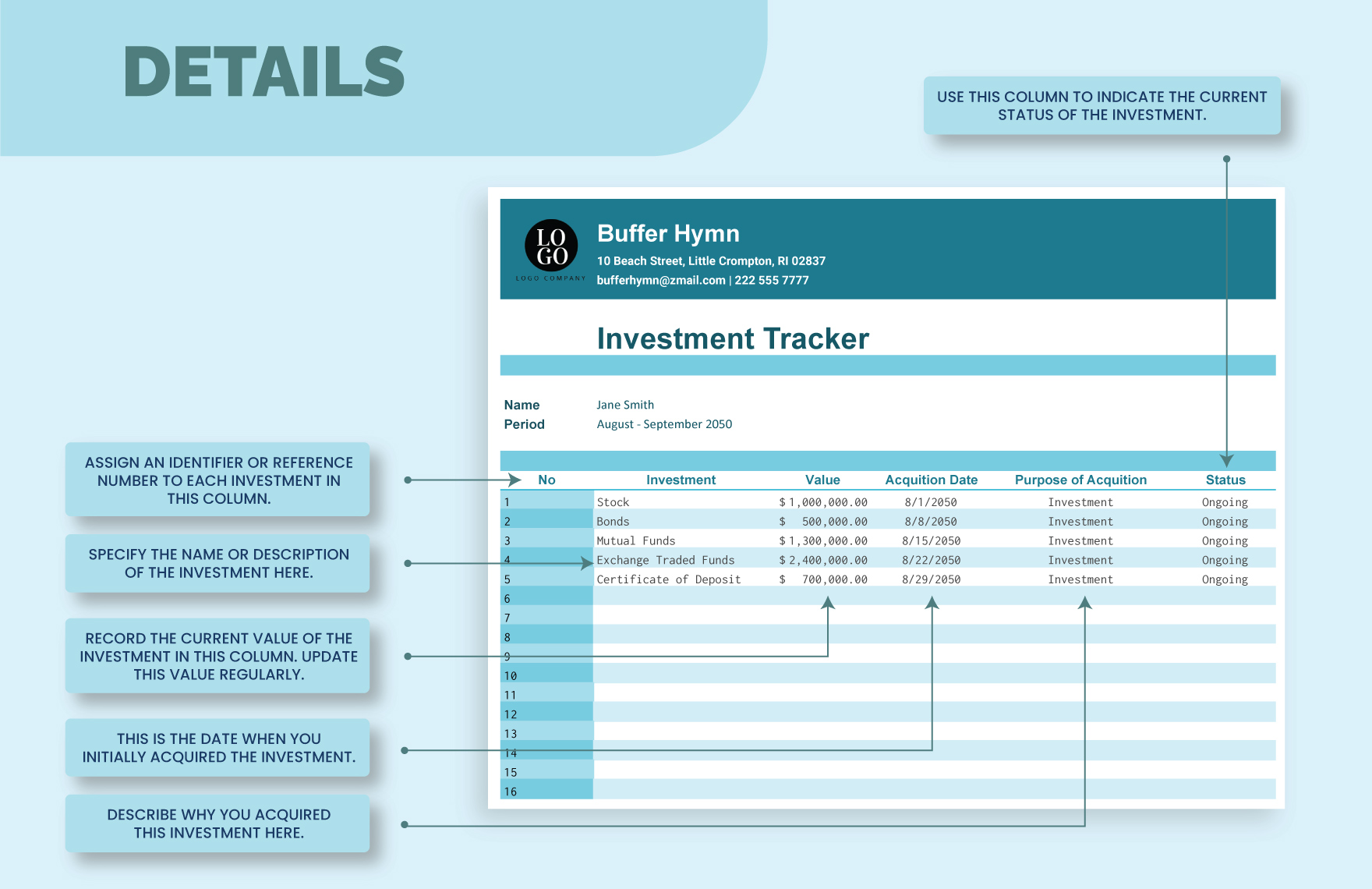Select the 8/1/2050 date cell
Viewport: 1372px width, 889px height.
(931, 502)
